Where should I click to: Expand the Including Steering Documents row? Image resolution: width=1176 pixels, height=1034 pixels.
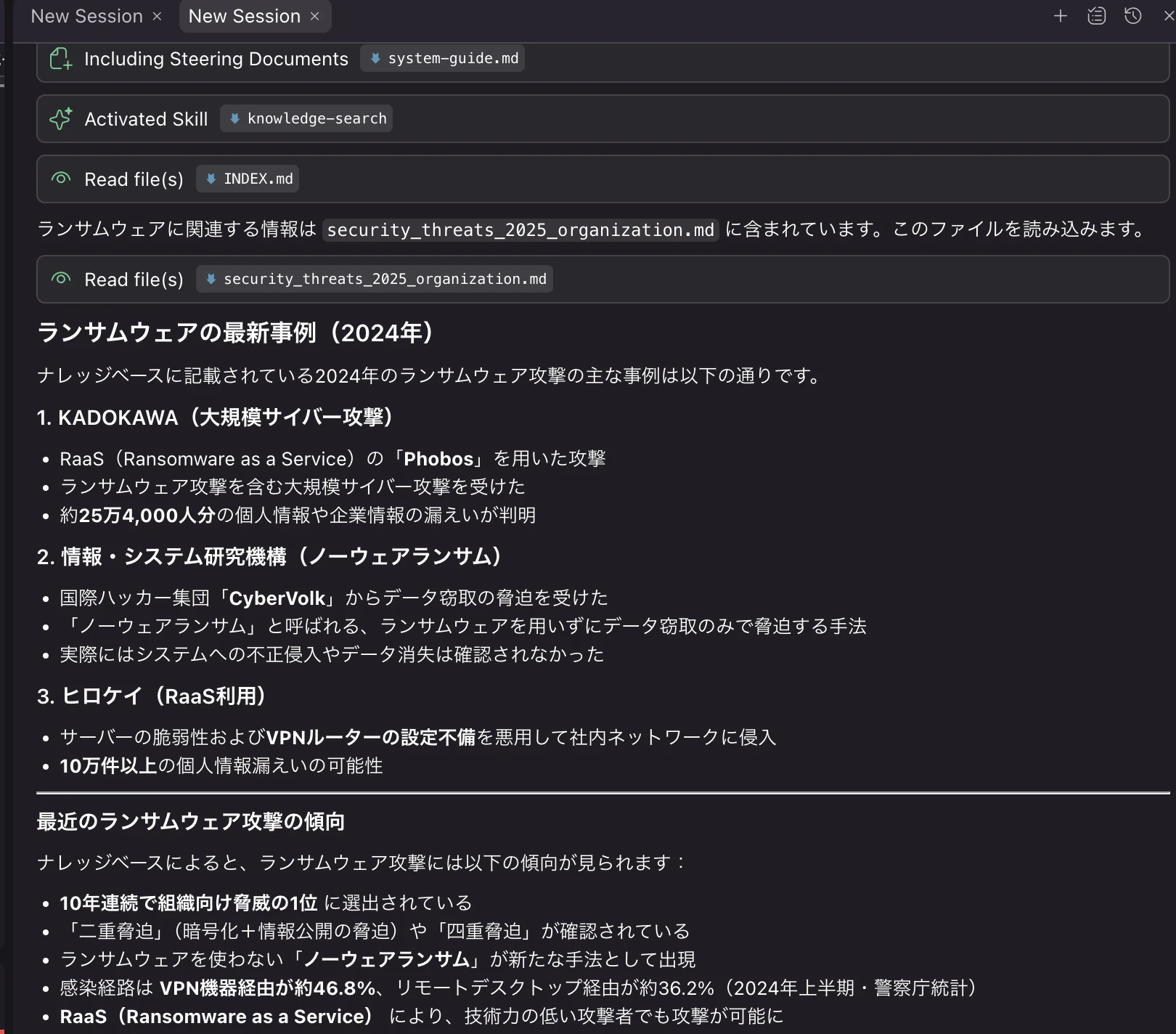[603, 61]
